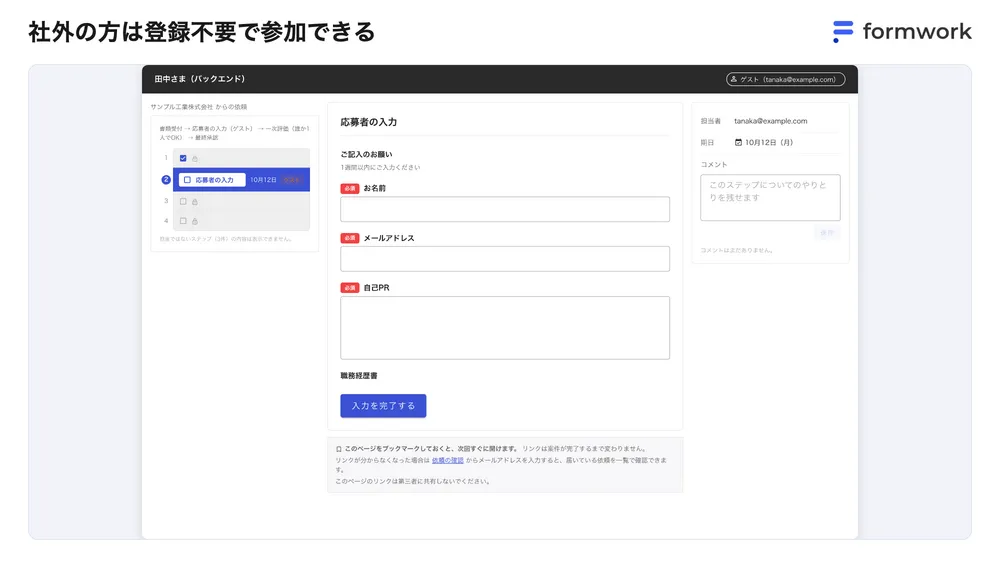Click the 田中さま（バックエンド） header title
This screenshot has width=1000, height=564.
point(200,79)
